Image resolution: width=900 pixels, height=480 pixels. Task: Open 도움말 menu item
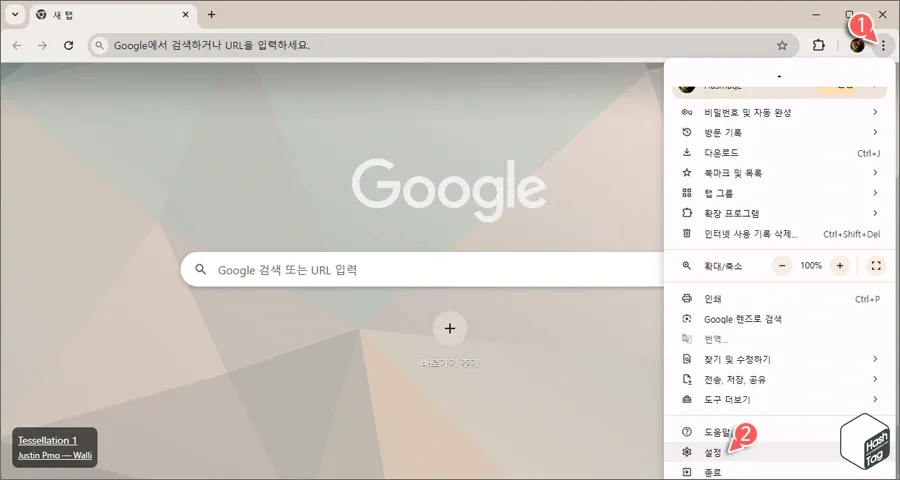click(x=779, y=432)
